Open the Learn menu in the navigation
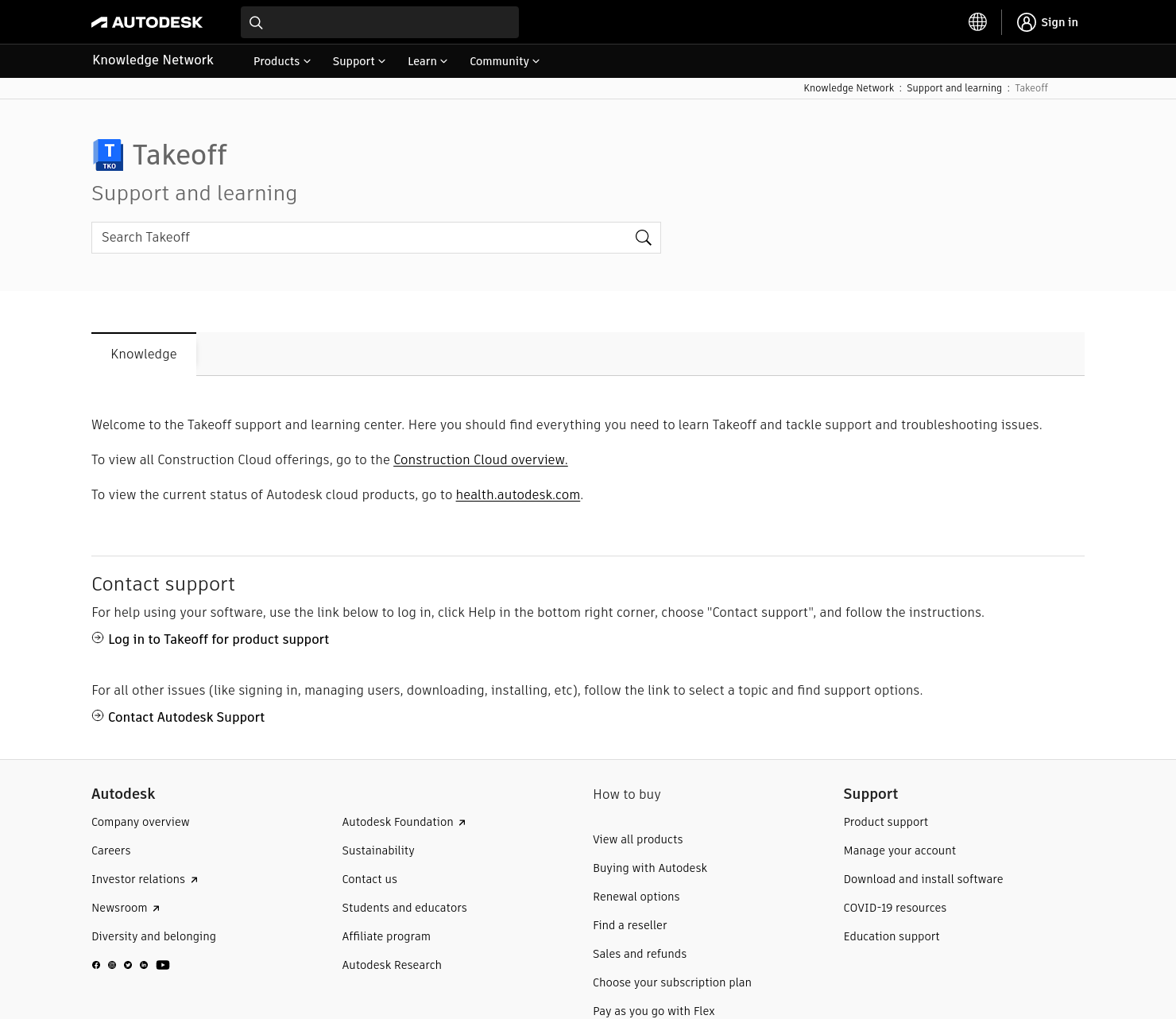Image resolution: width=1176 pixels, height=1019 pixels. pos(427,61)
